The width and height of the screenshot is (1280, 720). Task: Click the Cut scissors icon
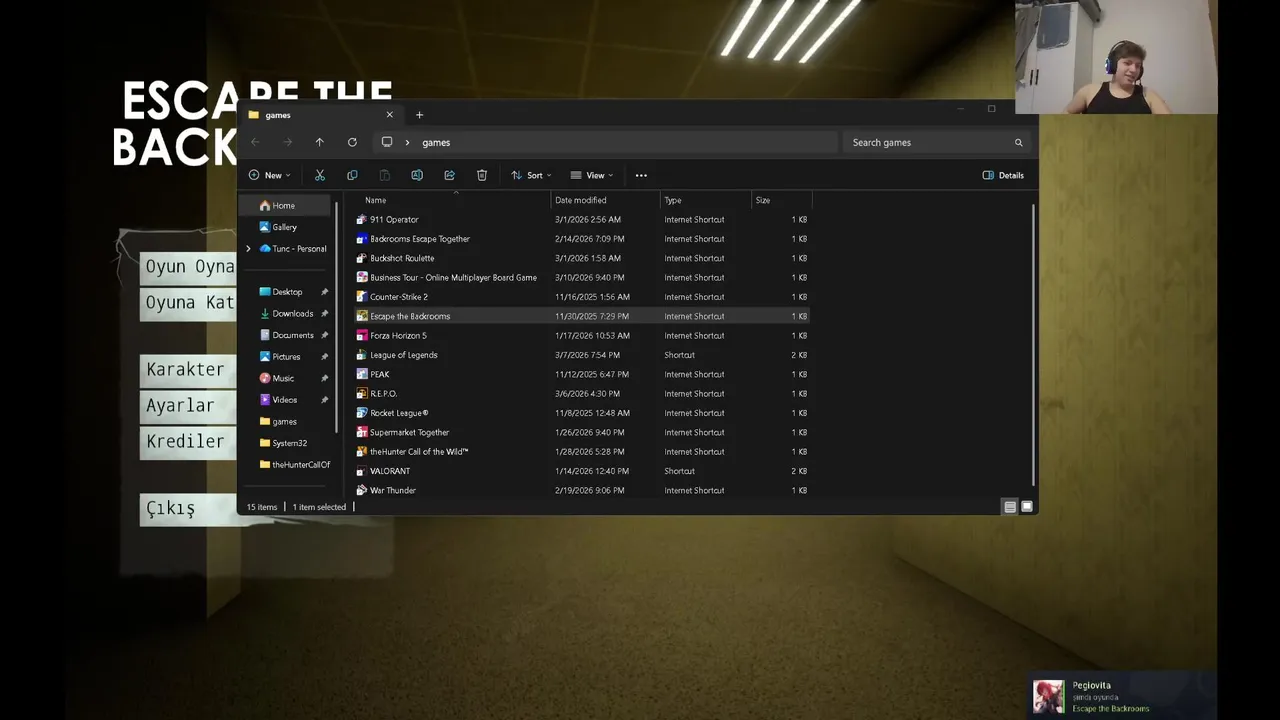pos(320,175)
